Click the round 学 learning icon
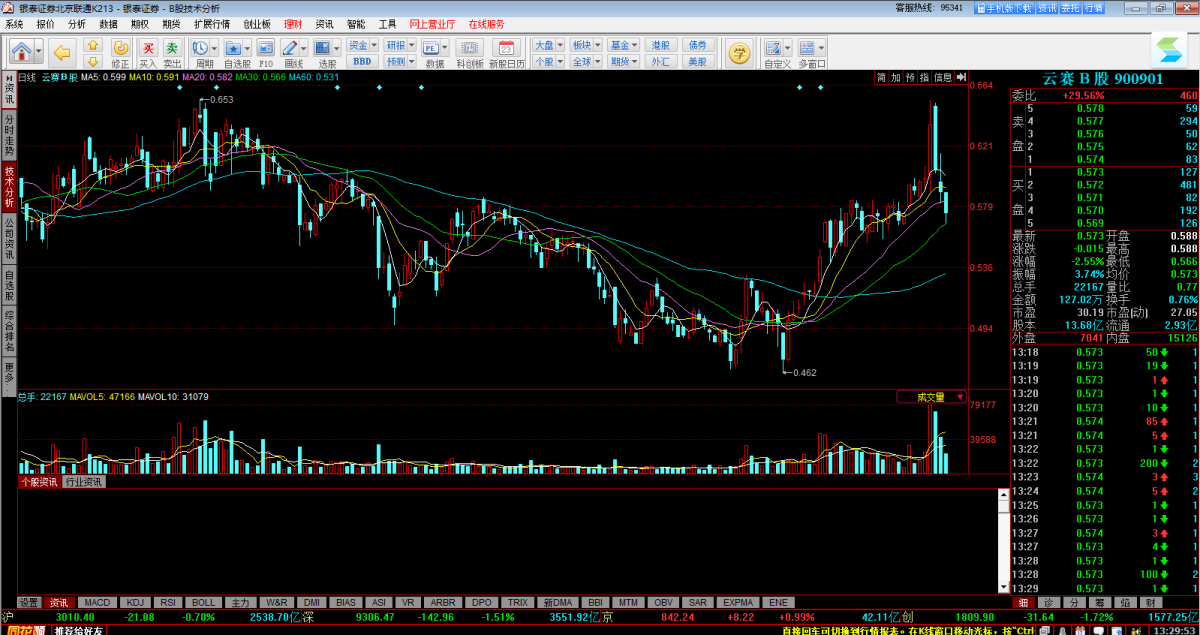Image resolution: width=1200 pixels, height=635 pixels. click(740, 52)
